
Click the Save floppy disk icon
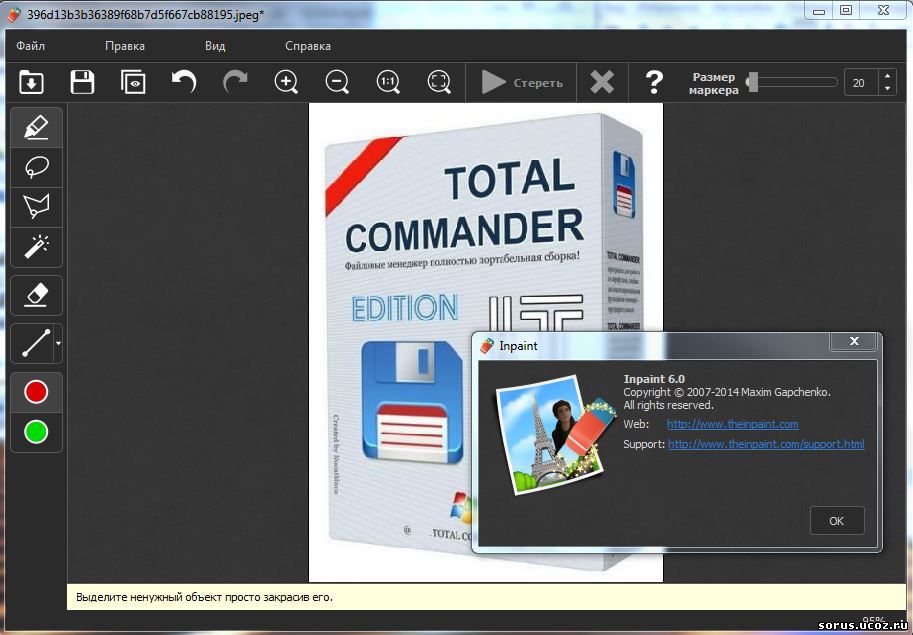[x=82, y=82]
